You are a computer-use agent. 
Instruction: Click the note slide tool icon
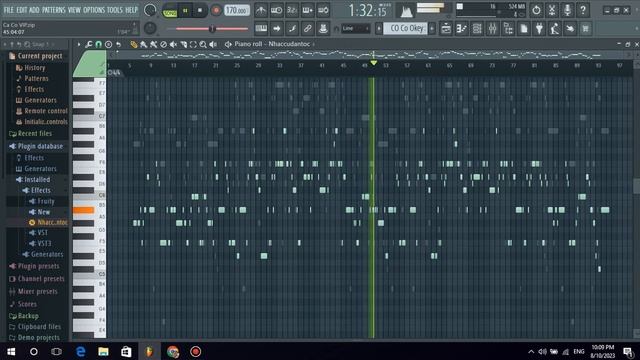292,28
